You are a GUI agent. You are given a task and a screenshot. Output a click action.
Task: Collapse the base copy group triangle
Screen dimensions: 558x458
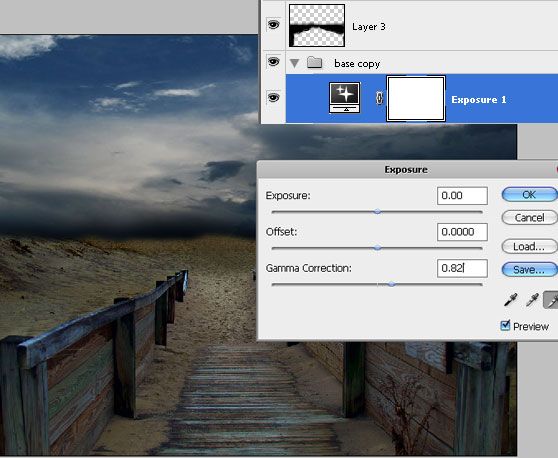click(294, 63)
